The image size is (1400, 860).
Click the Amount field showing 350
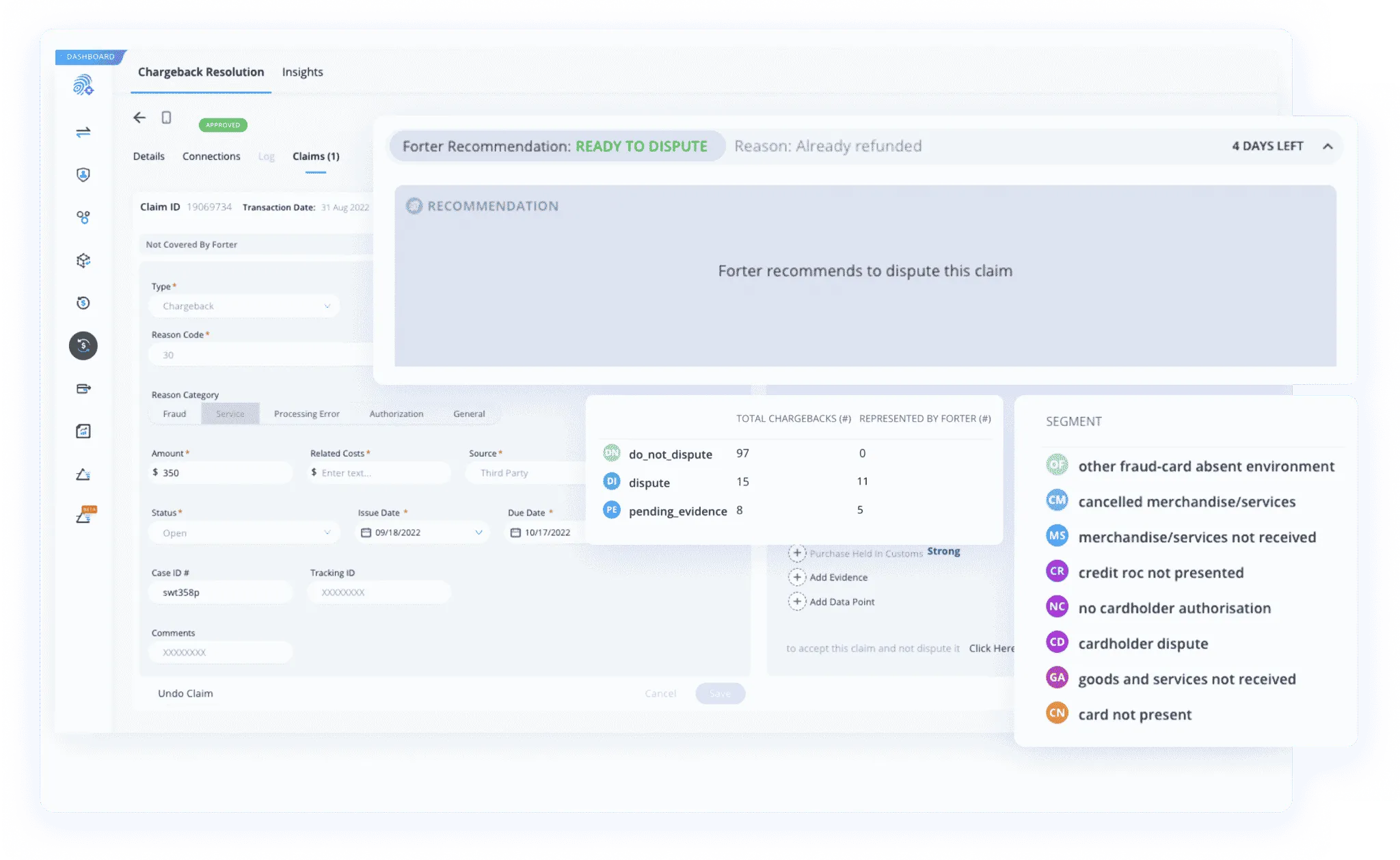[x=221, y=472]
